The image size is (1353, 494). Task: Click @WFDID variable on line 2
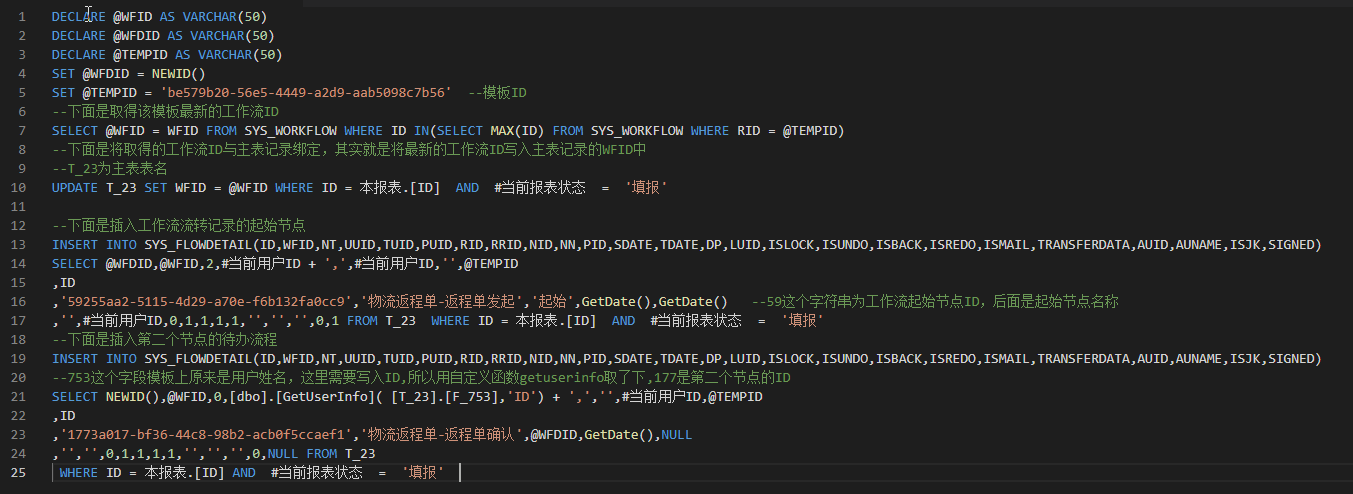point(135,36)
